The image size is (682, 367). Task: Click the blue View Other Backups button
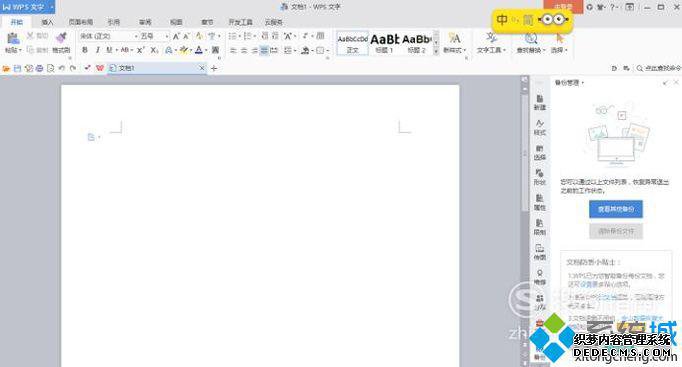click(x=616, y=209)
